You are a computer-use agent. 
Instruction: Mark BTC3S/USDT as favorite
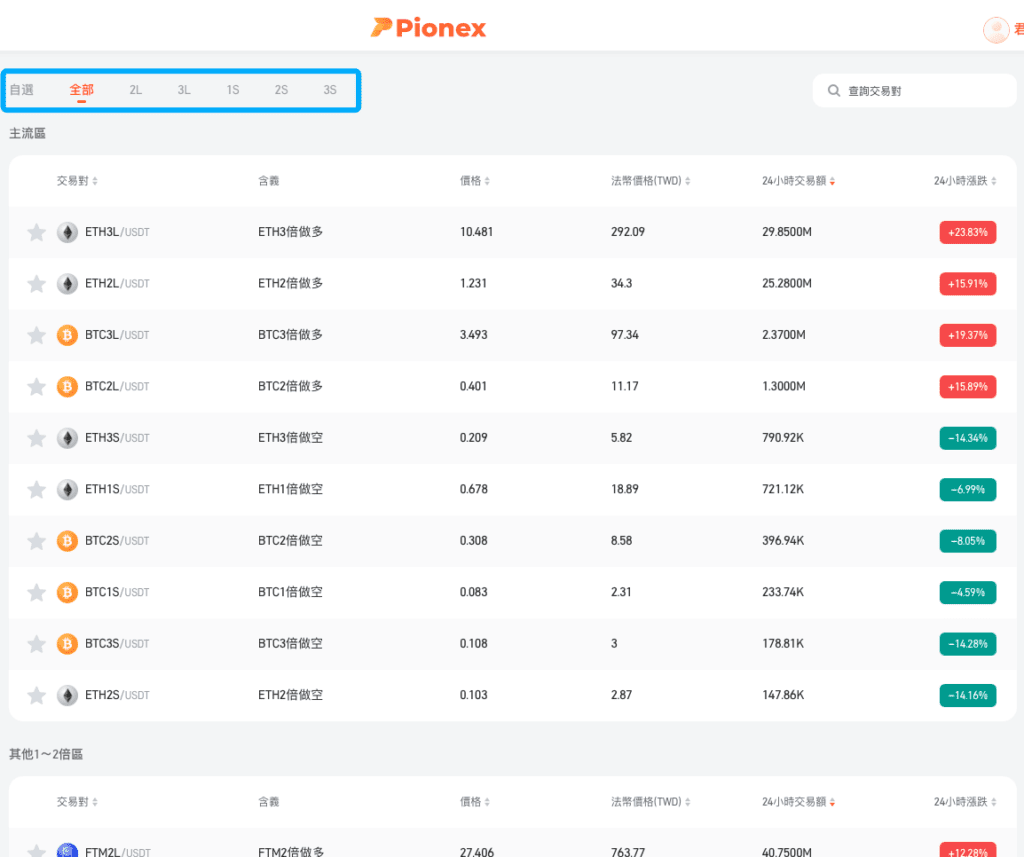coord(37,644)
